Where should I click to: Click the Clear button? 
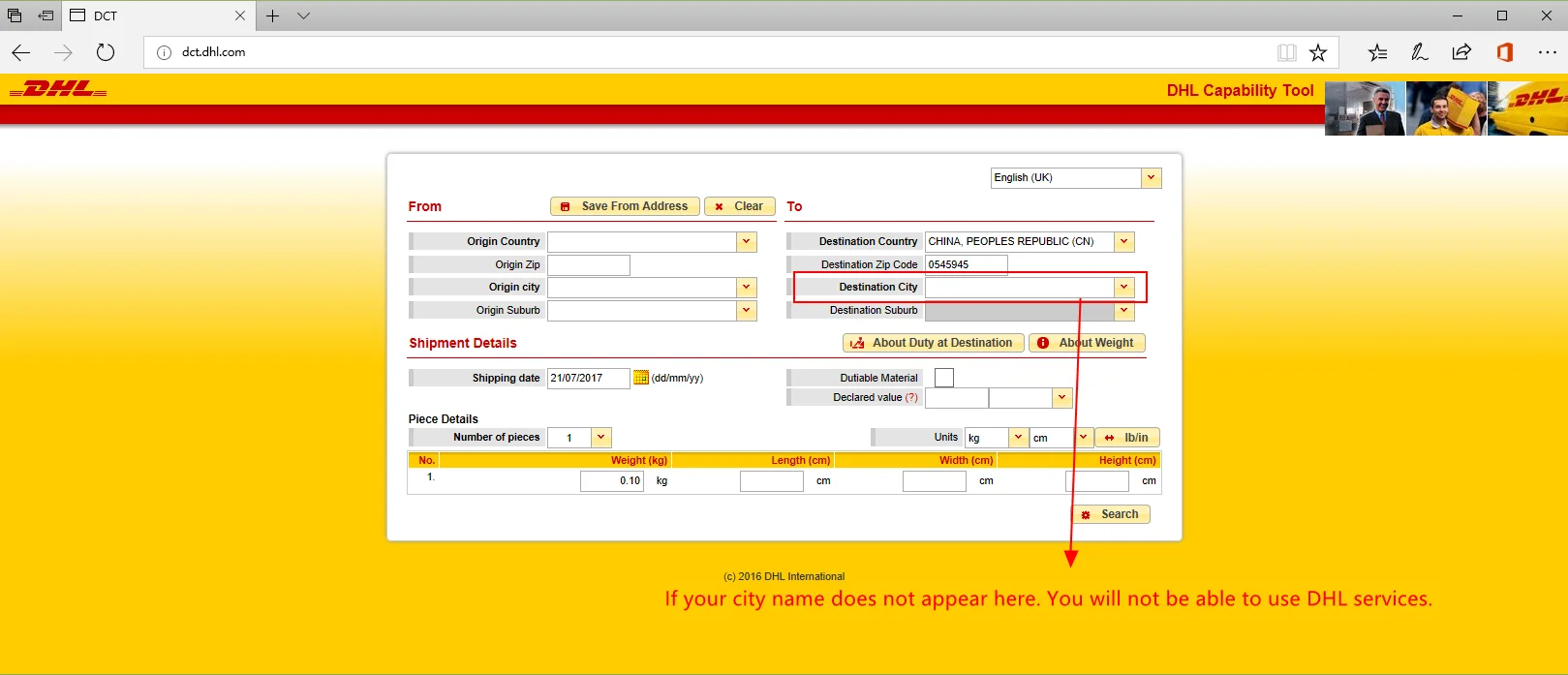point(740,206)
